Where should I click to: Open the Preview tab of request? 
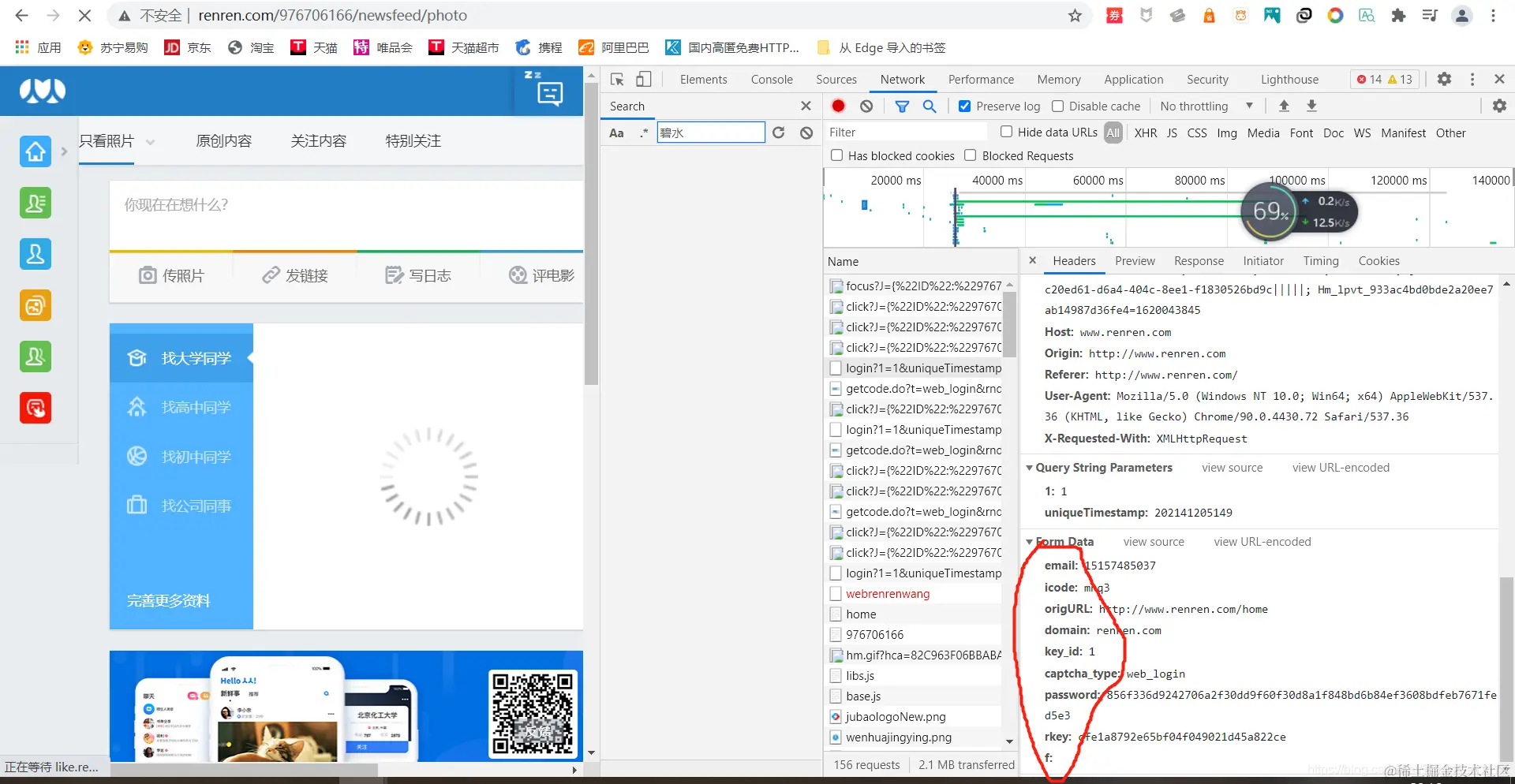1135,261
